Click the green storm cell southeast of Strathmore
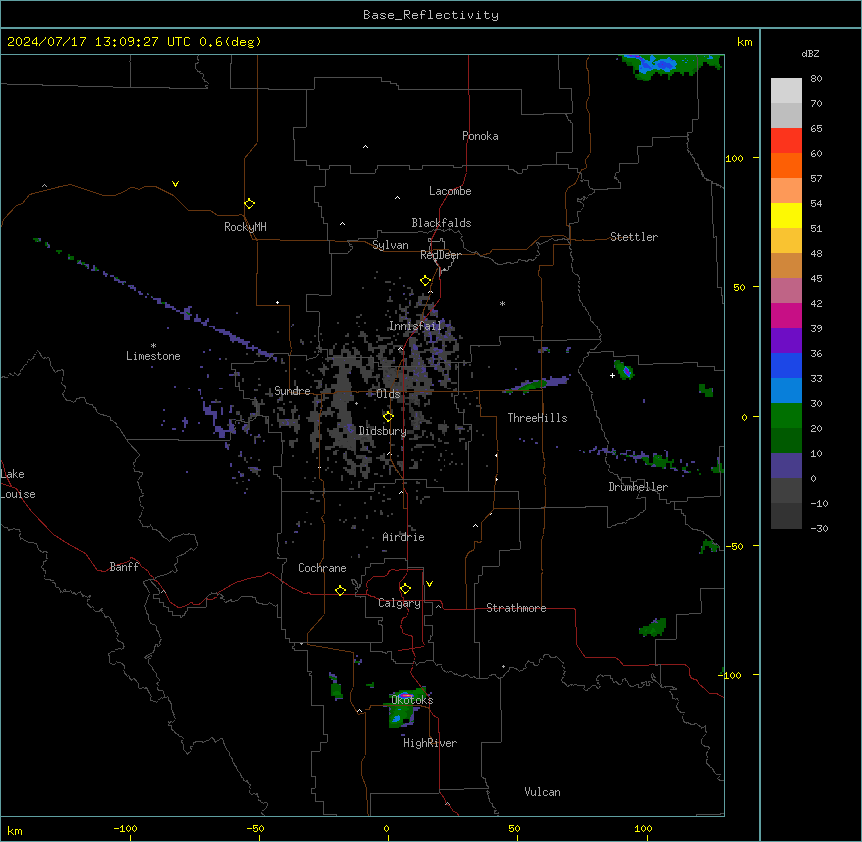 pos(653,627)
